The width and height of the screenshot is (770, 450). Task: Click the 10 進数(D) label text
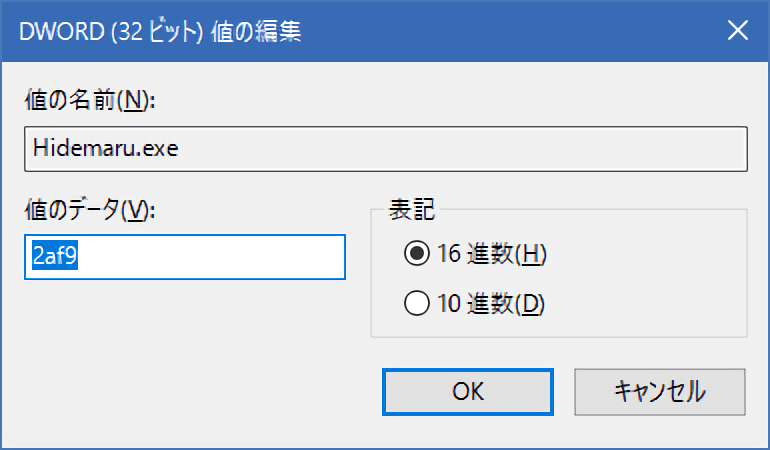coord(491,302)
